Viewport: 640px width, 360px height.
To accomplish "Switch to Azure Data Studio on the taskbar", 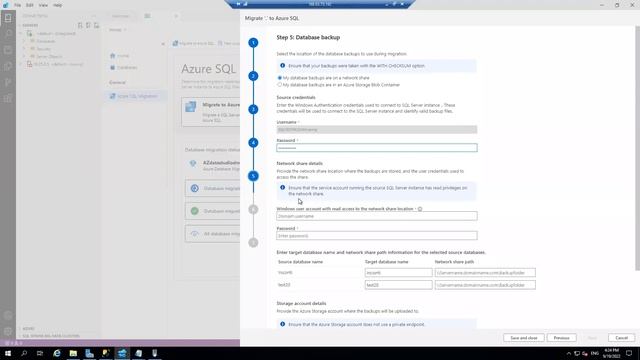I will (122, 353).
